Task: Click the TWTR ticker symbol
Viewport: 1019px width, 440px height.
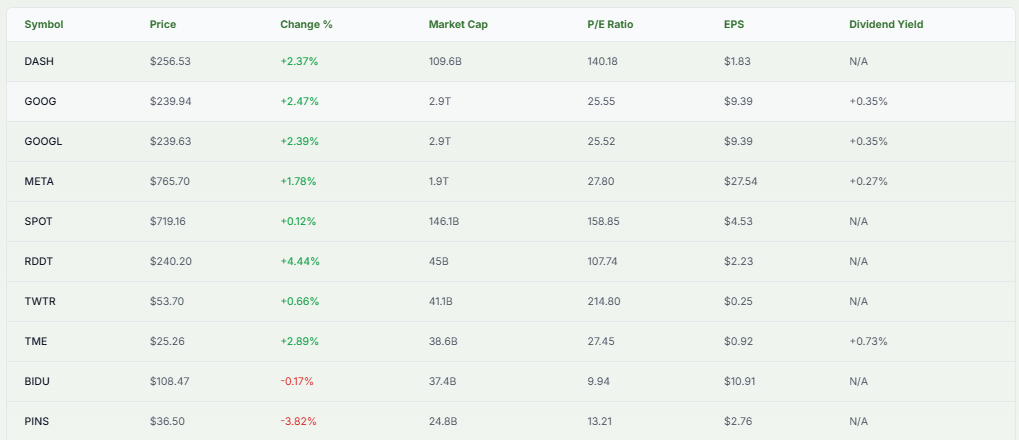Action: coord(39,301)
